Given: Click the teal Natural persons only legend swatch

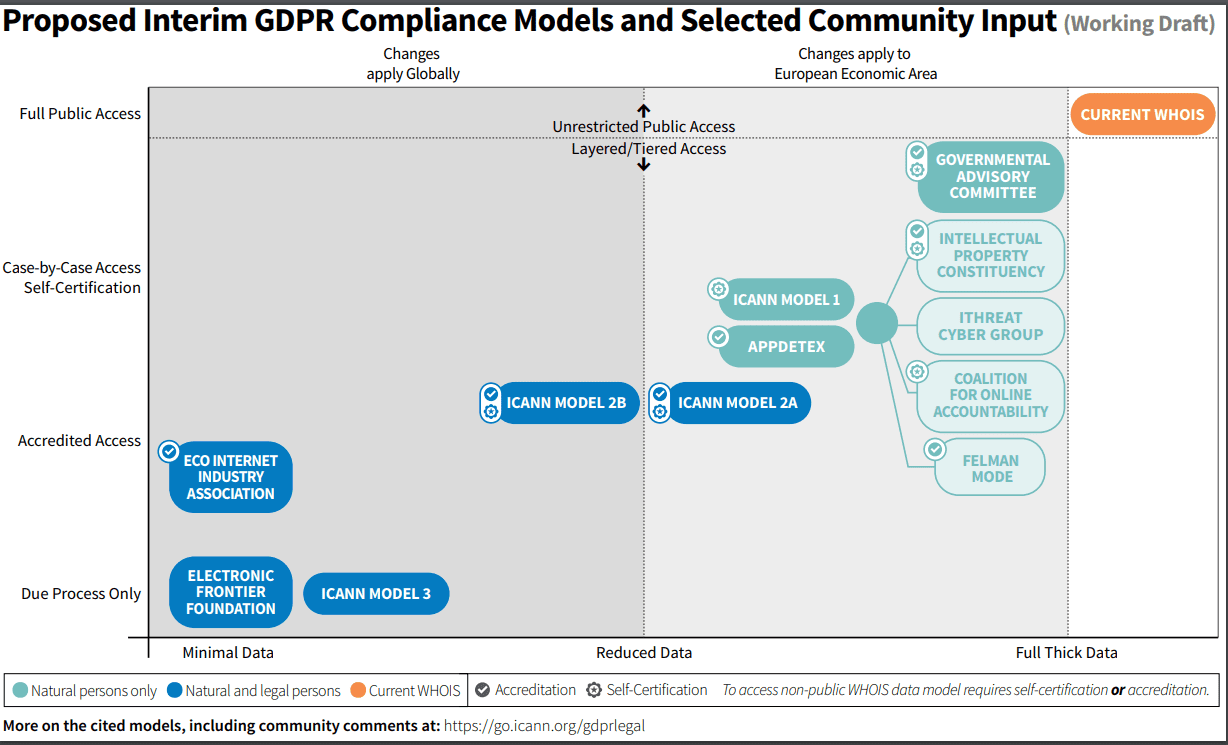Looking at the screenshot, I should coord(20,690).
